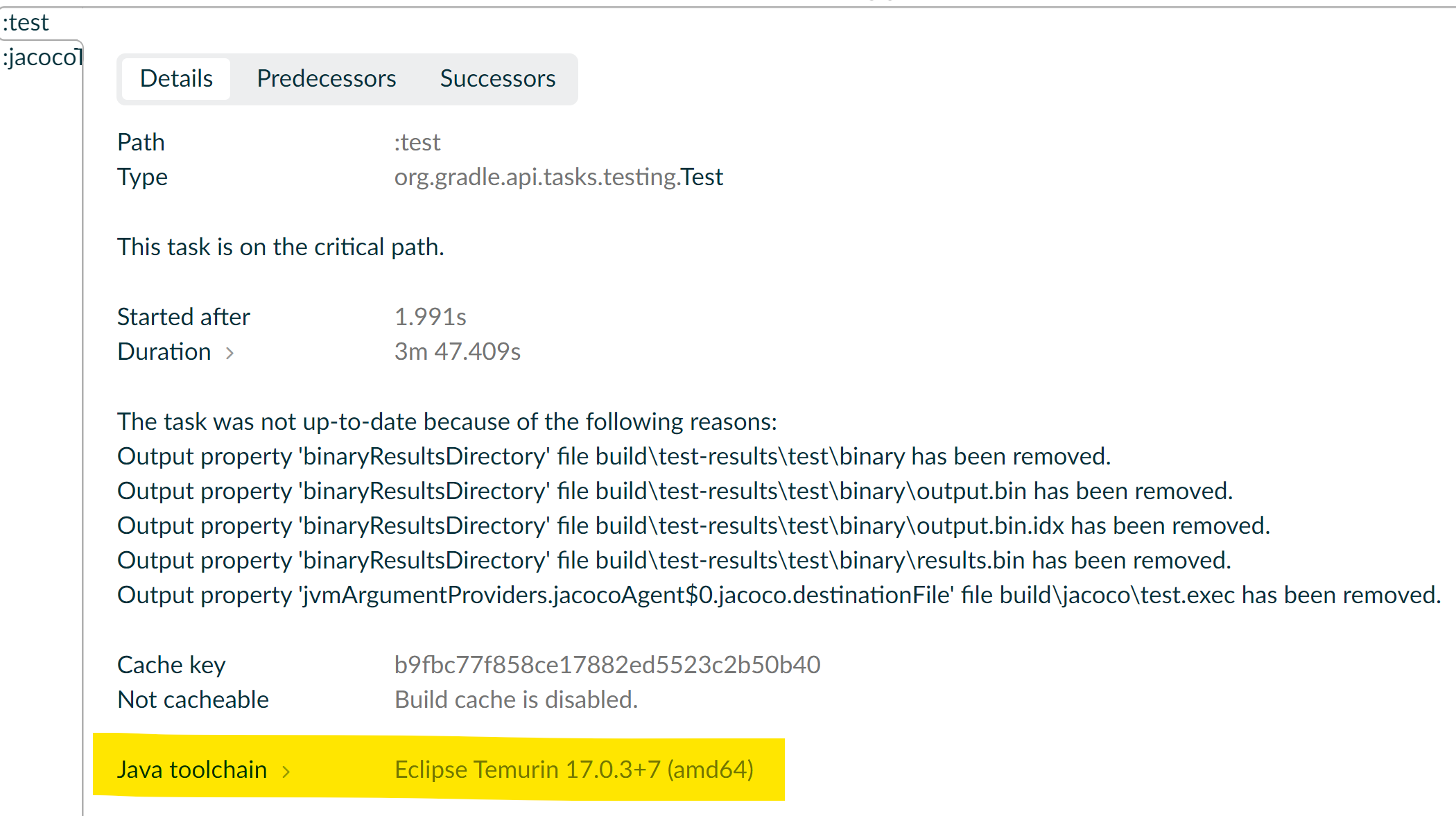Screen dimensions: 1456x816
Task: Switch to the Successors tab
Action: point(497,78)
